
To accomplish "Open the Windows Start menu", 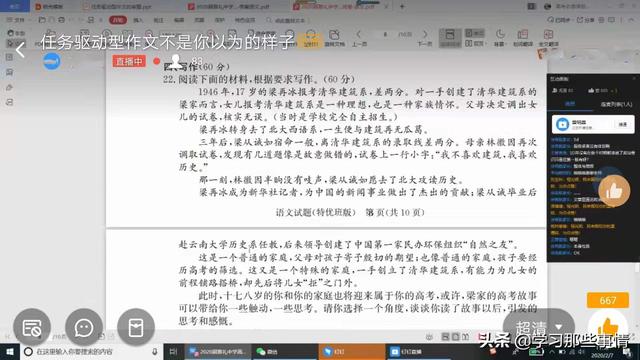I will click(x=10, y=351).
